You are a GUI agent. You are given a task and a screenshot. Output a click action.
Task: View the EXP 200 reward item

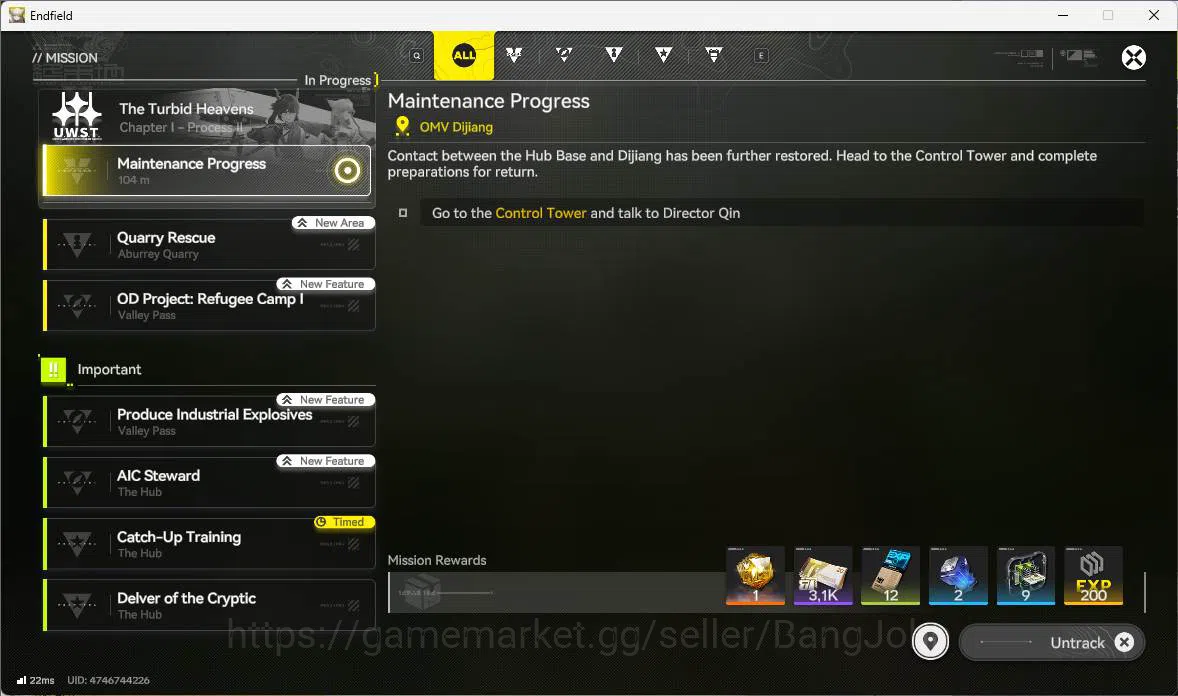point(1093,576)
